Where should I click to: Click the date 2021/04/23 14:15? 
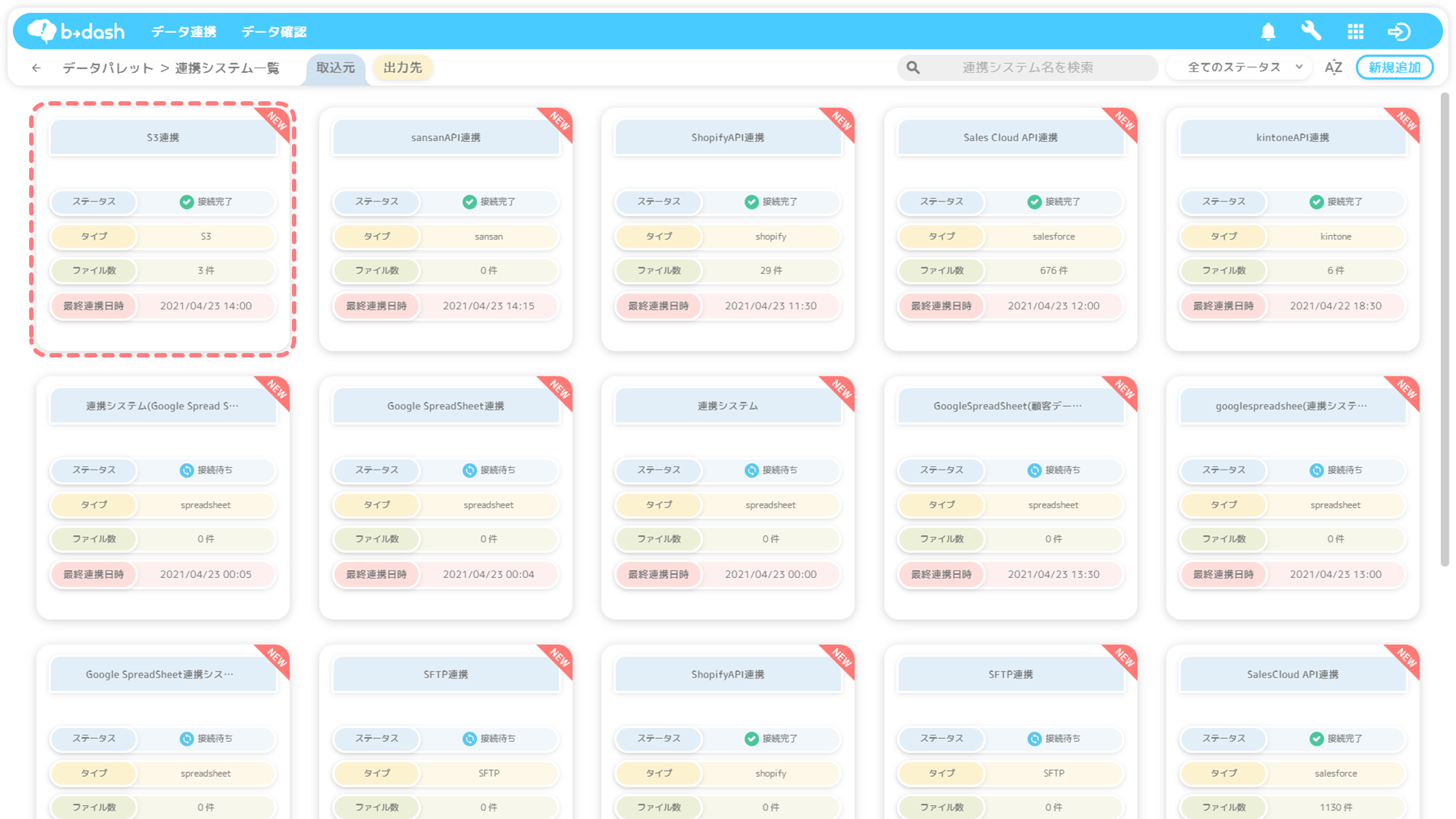[488, 306]
